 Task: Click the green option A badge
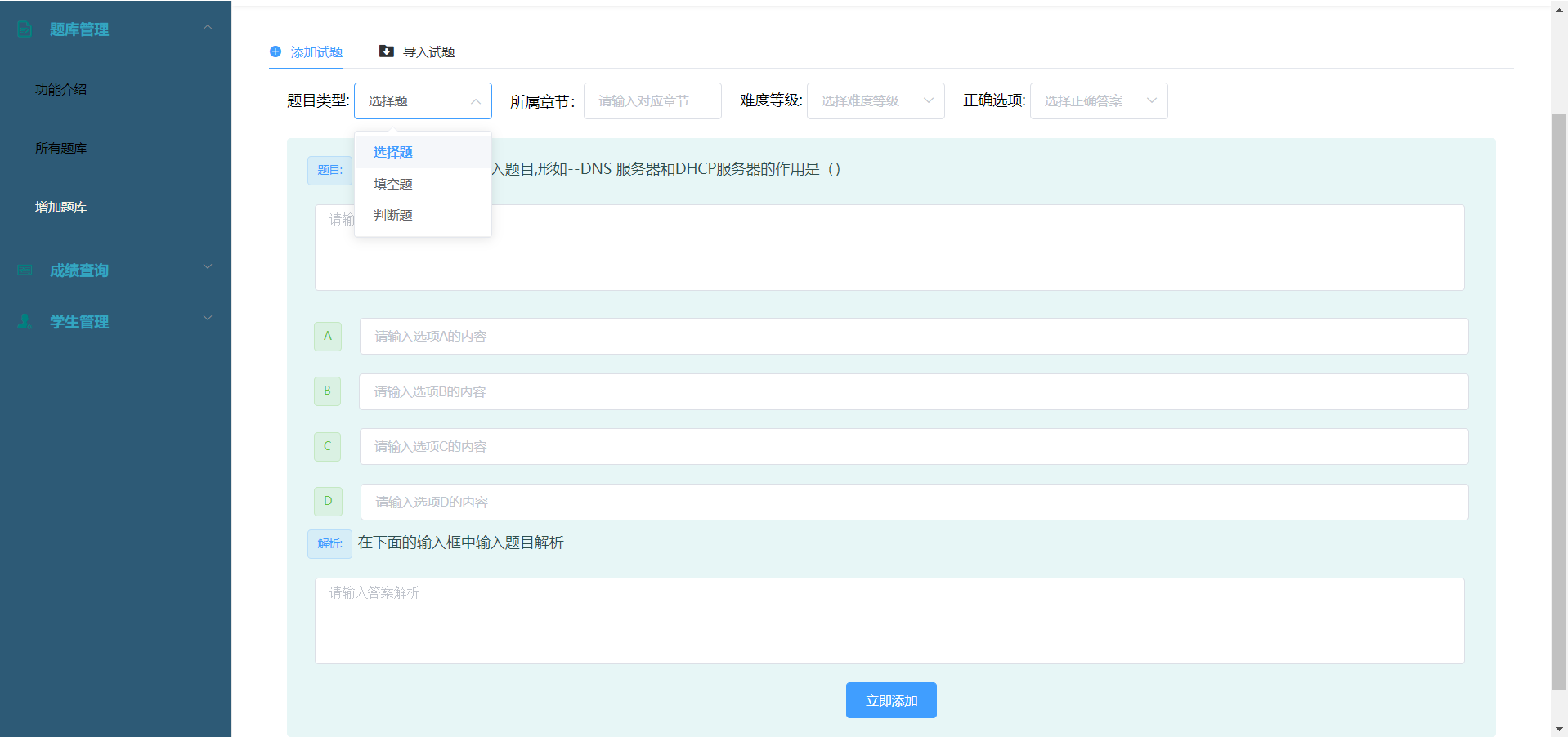[328, 336]
